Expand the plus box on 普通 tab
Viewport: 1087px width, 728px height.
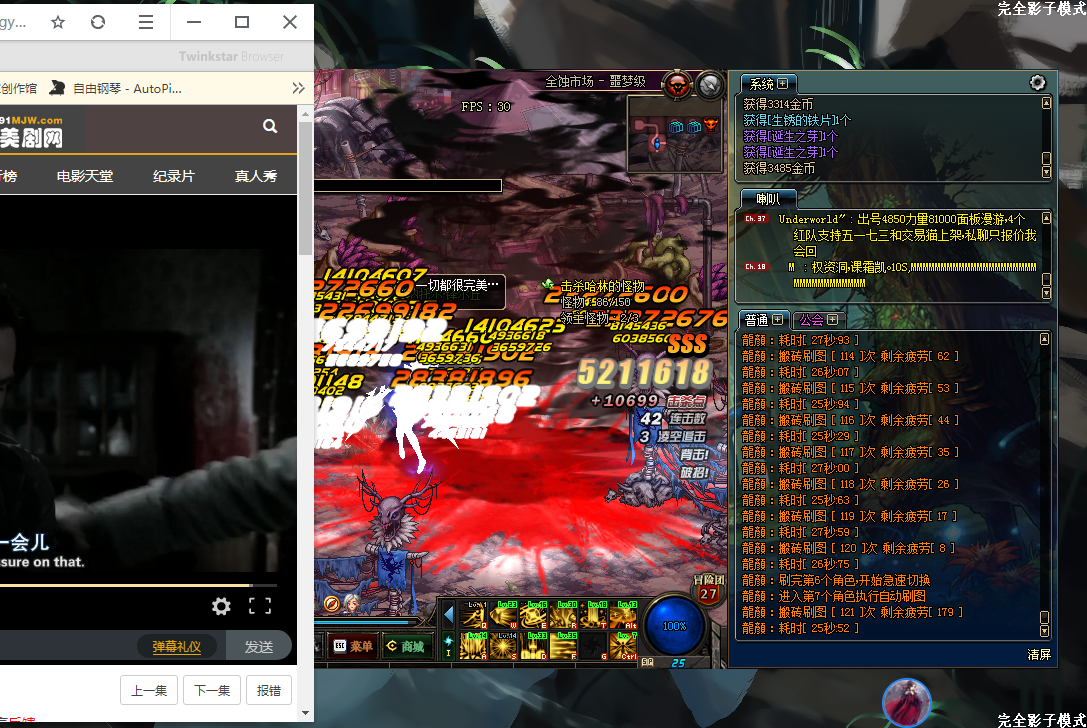(778, 319)
